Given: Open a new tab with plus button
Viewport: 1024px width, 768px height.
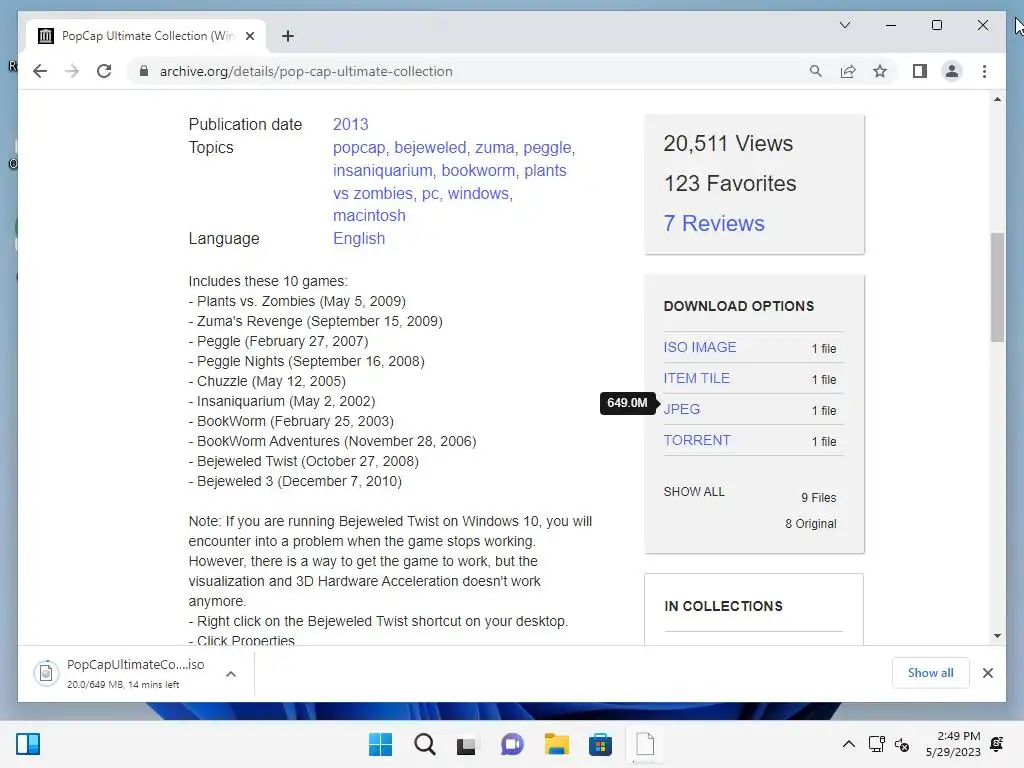Looking at the screenshot, I should click(x=288, y=36).
